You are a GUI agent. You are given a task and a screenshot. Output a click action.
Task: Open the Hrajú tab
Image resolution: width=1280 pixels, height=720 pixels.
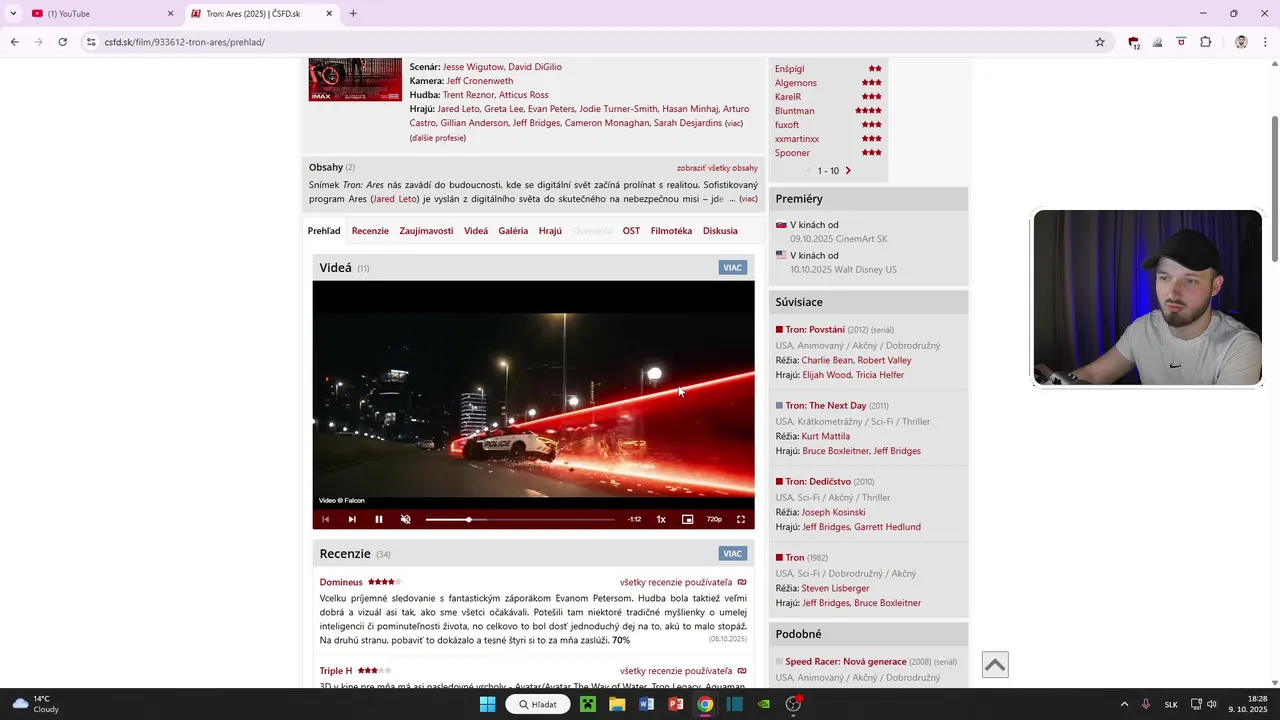click(x=550, y=231)
